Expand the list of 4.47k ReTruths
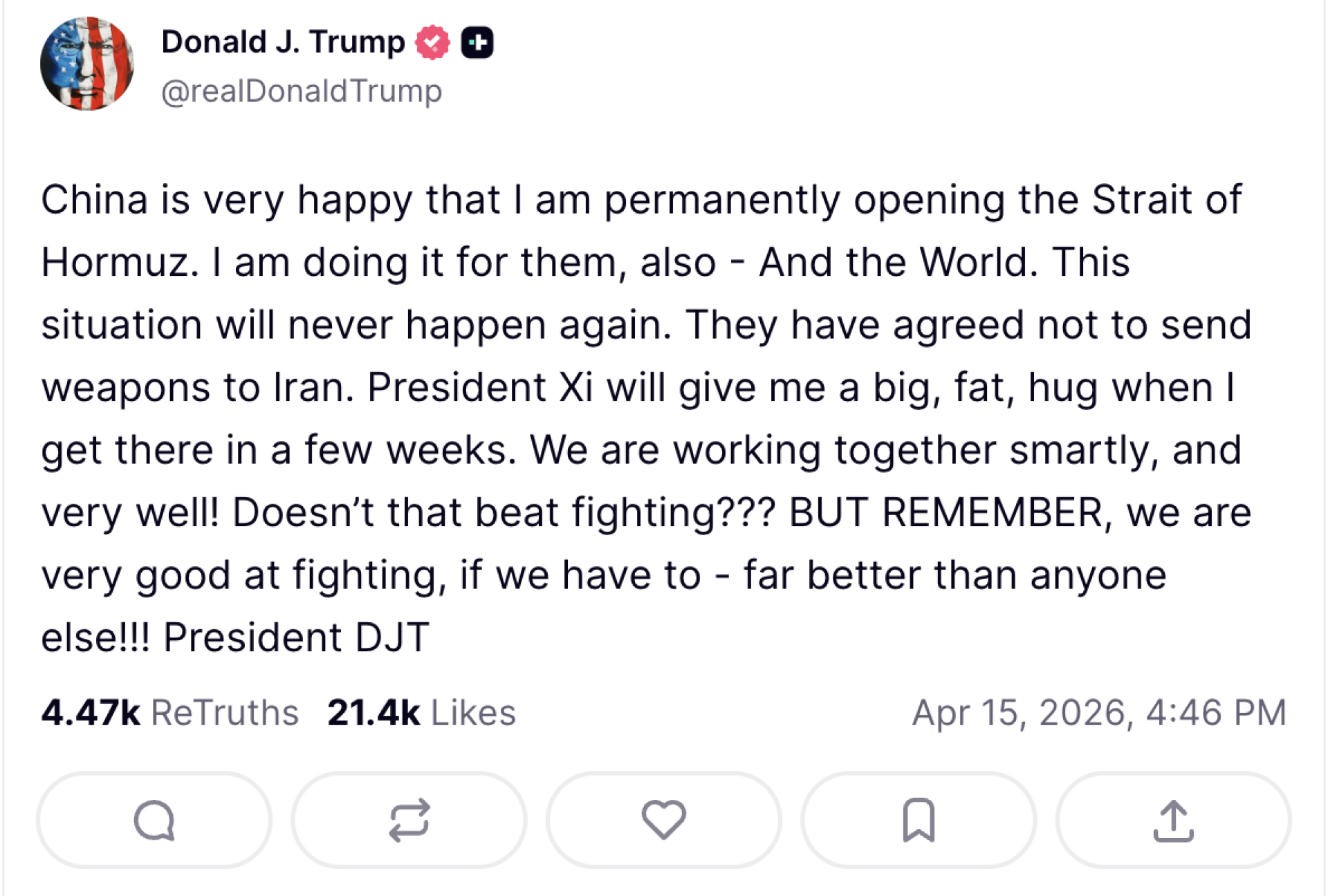The width and height of the screenshot is (1328, 896). pyautogui.click(x=172, y=712)
